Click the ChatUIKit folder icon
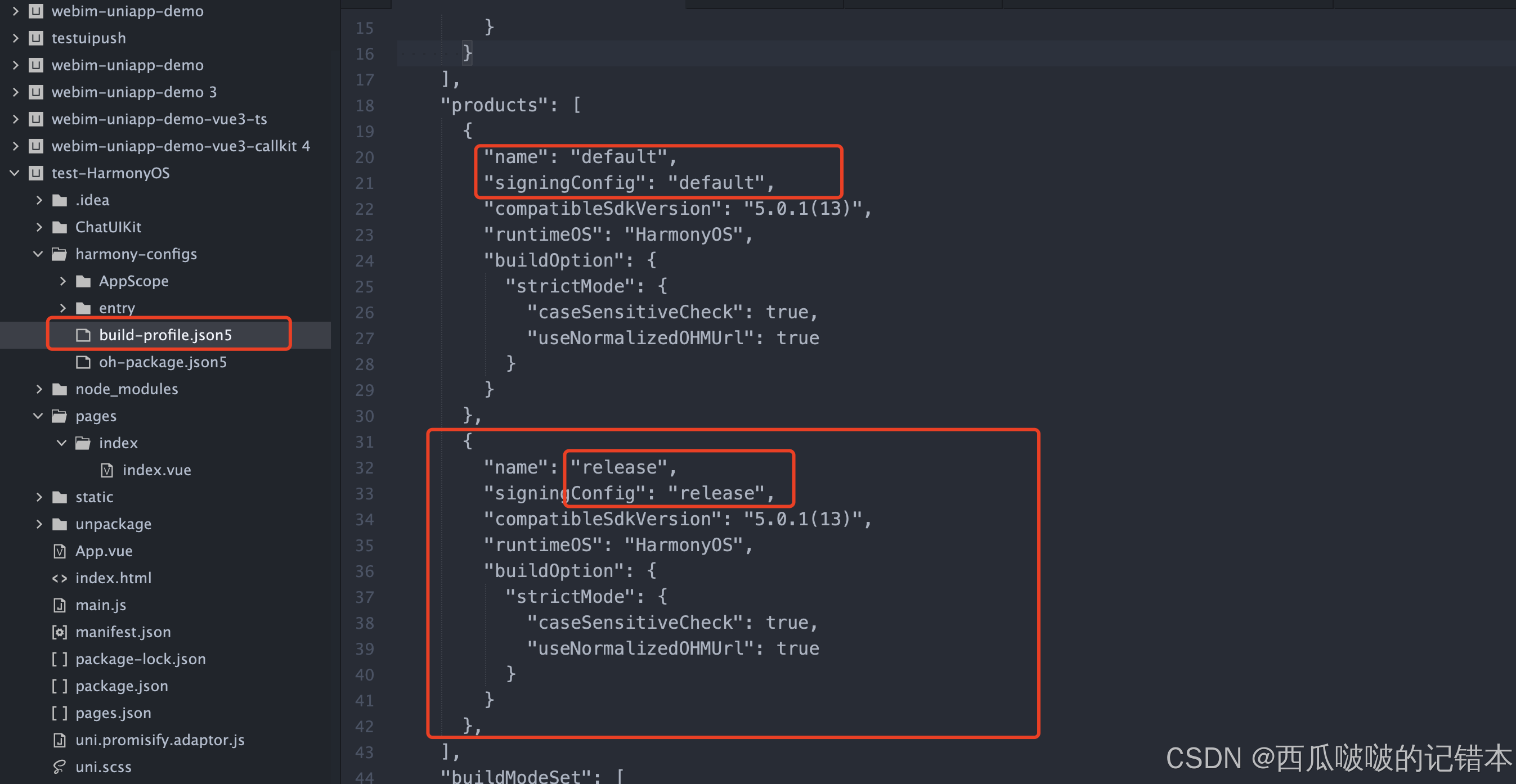Viewport: 1516px width, 784px height. [x=60, y=227]
